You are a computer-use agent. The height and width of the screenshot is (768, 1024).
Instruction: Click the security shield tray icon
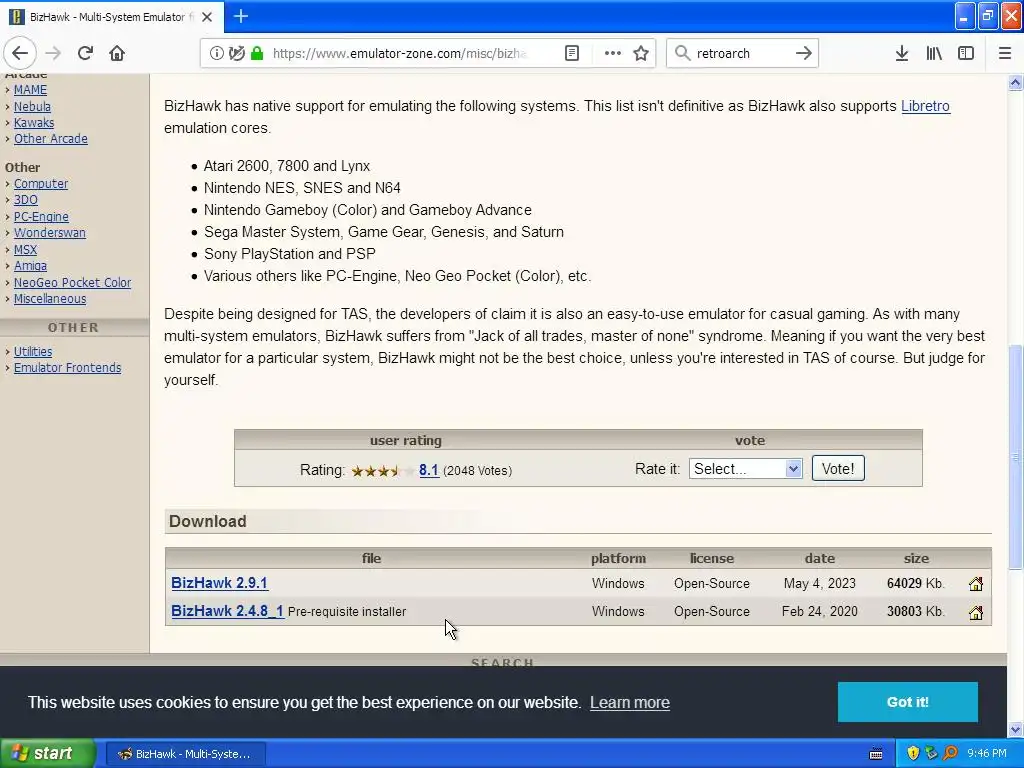tap(912, 753)
